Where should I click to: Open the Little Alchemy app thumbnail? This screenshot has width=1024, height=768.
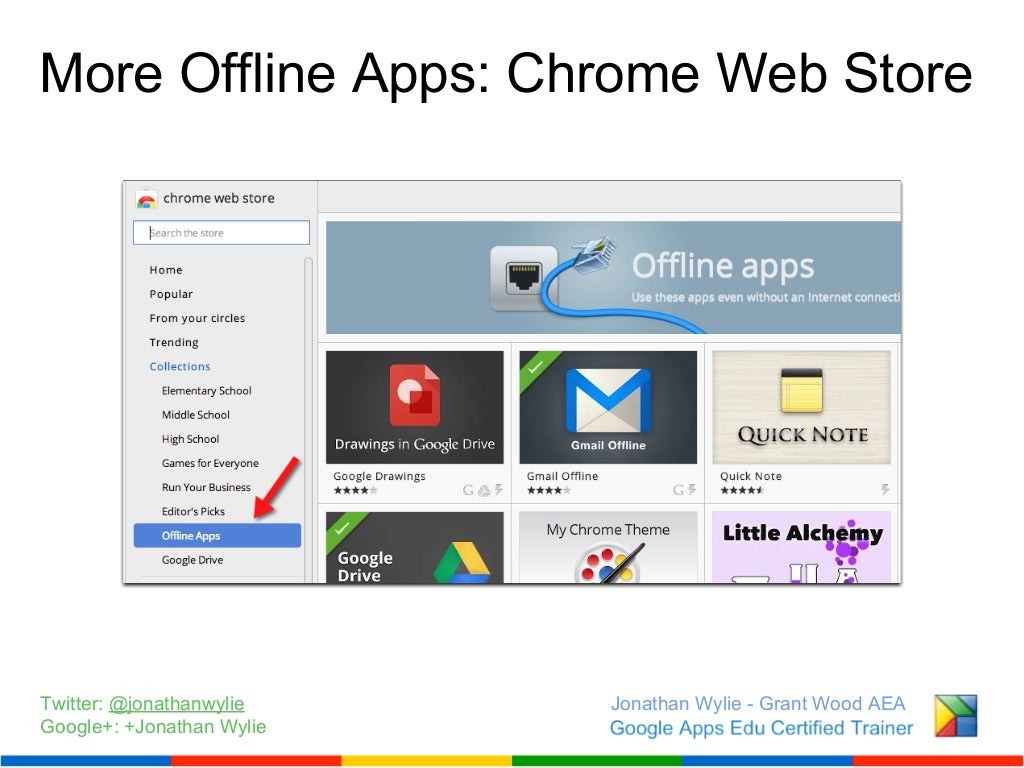click(x=801, y=547)
